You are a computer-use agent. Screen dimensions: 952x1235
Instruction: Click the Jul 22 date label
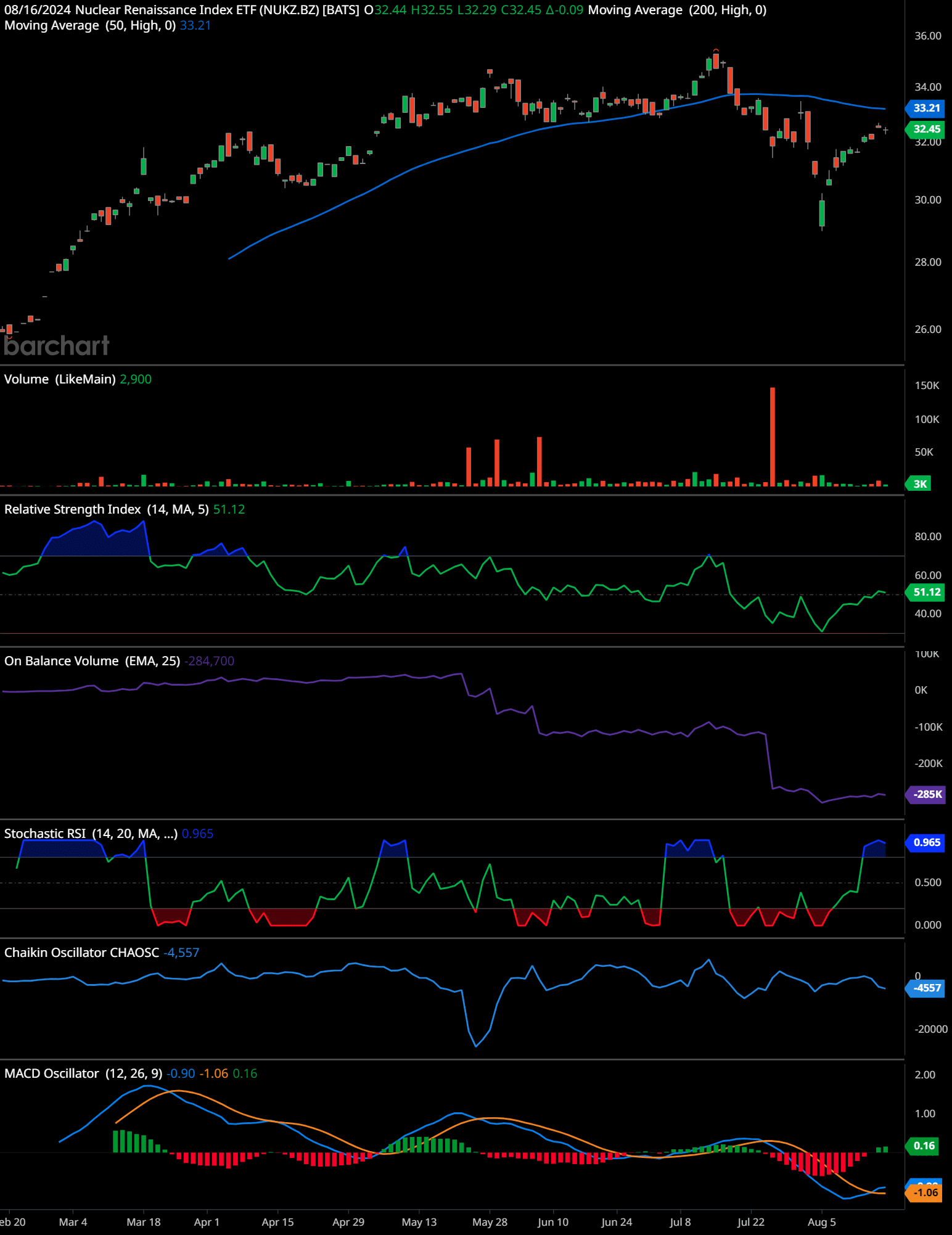[x=750, y=1222]
